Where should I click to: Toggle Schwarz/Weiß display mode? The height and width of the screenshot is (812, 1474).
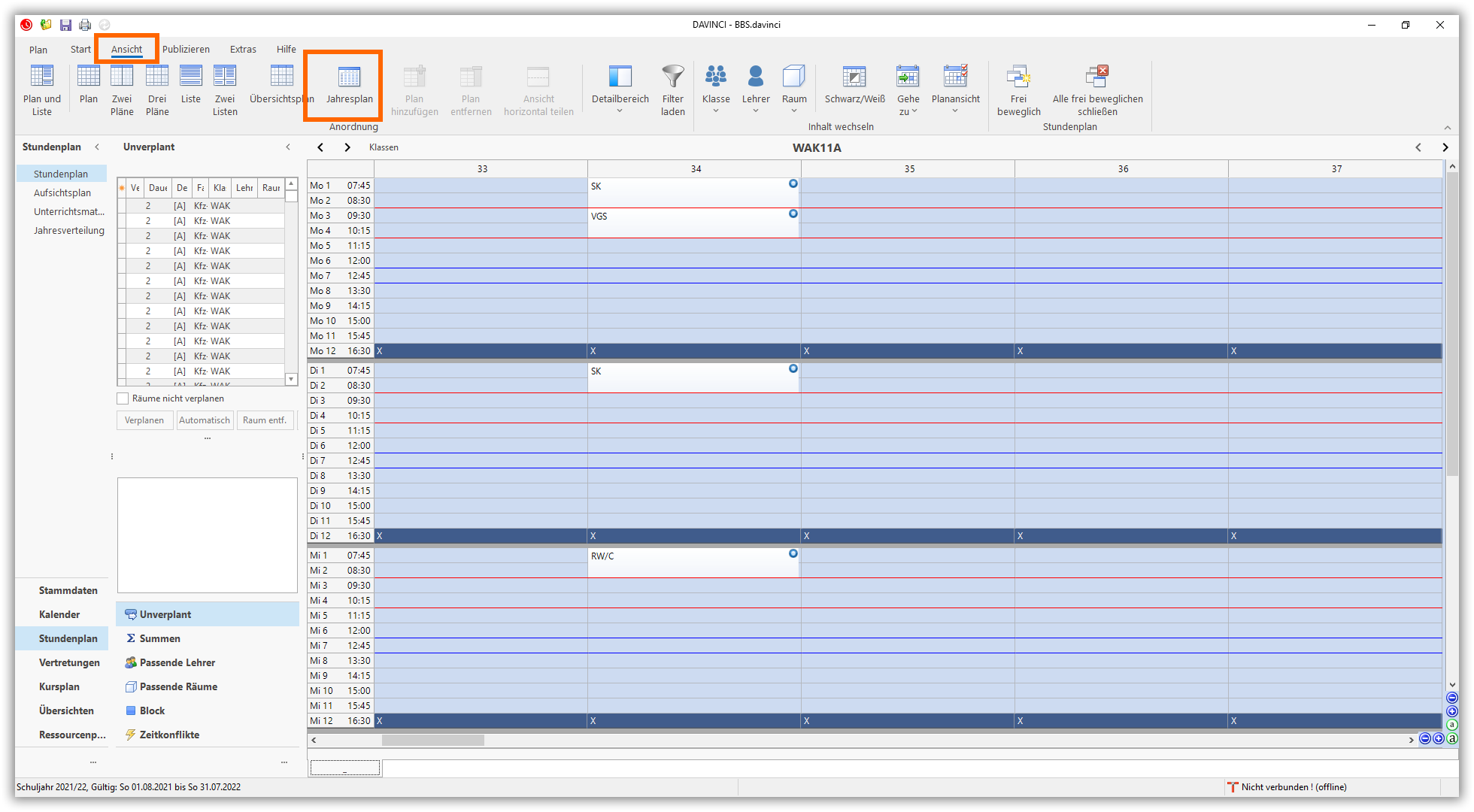click(854, 77)
